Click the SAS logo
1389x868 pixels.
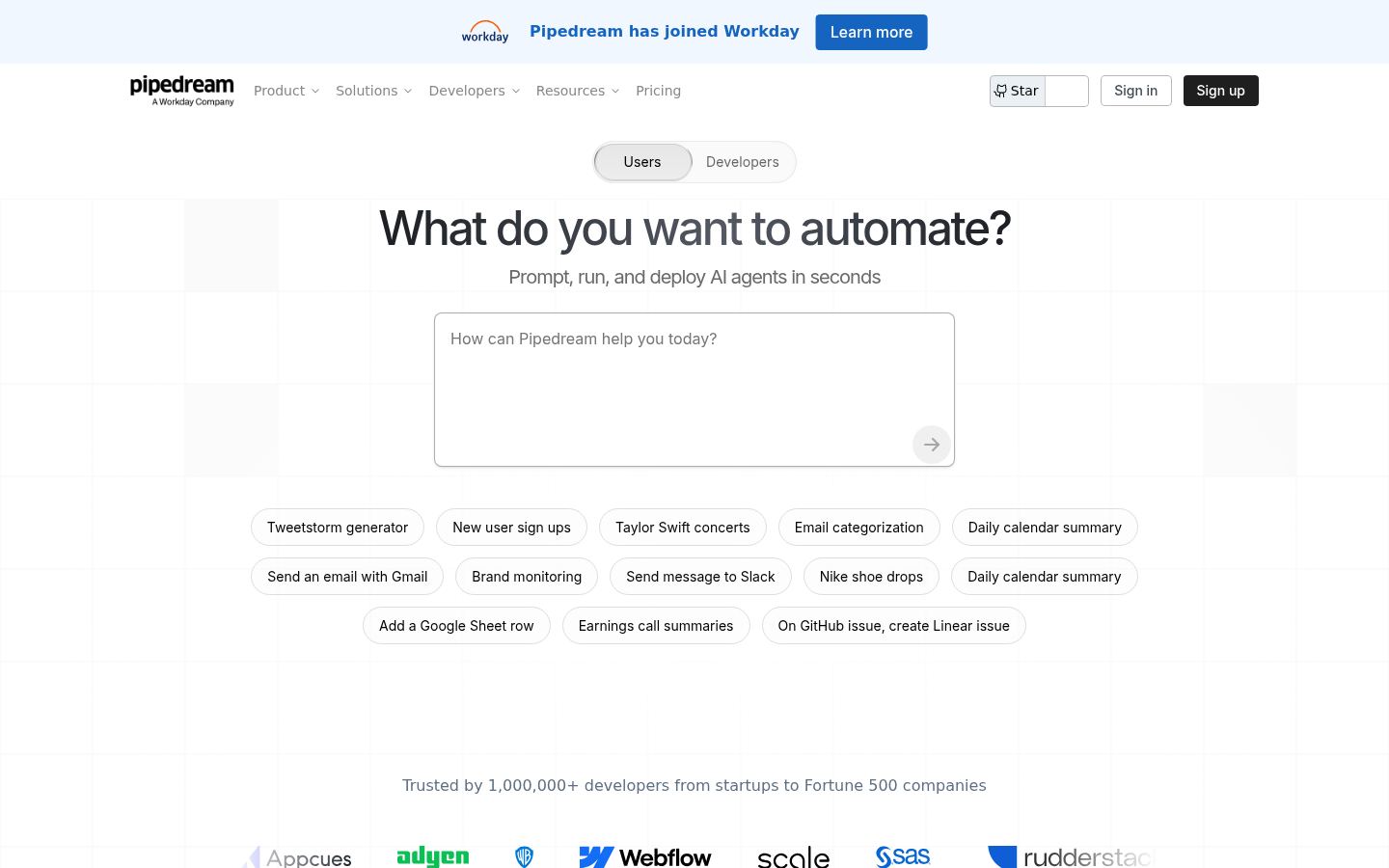pyautogui.click(x=903, y=856)
